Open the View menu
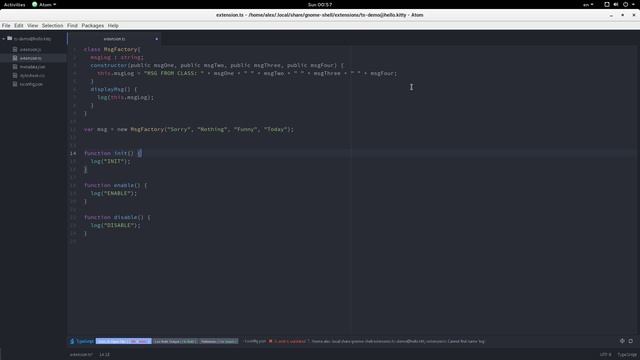 33,25
